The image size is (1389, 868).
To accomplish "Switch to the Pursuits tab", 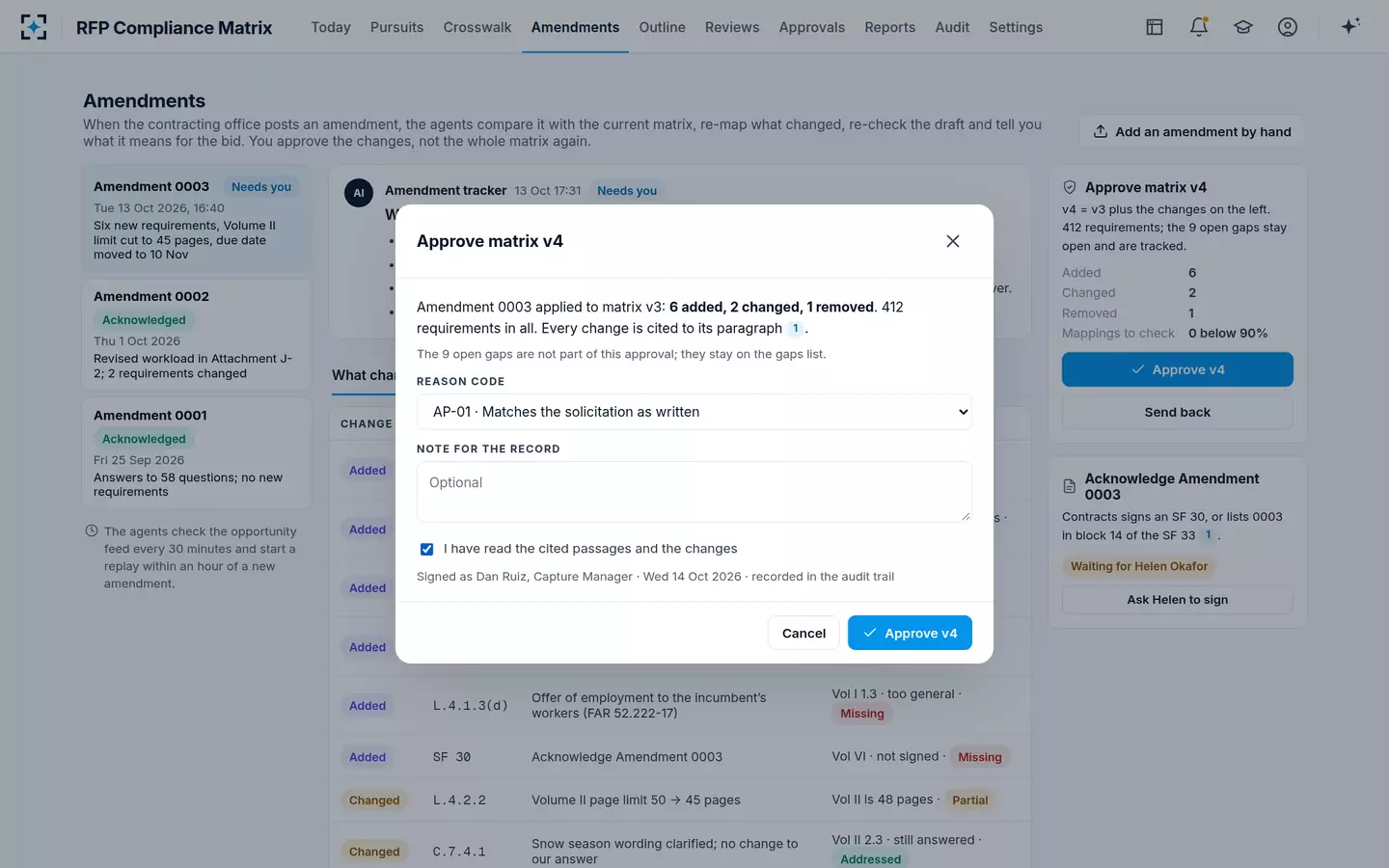I will (396, 27).
